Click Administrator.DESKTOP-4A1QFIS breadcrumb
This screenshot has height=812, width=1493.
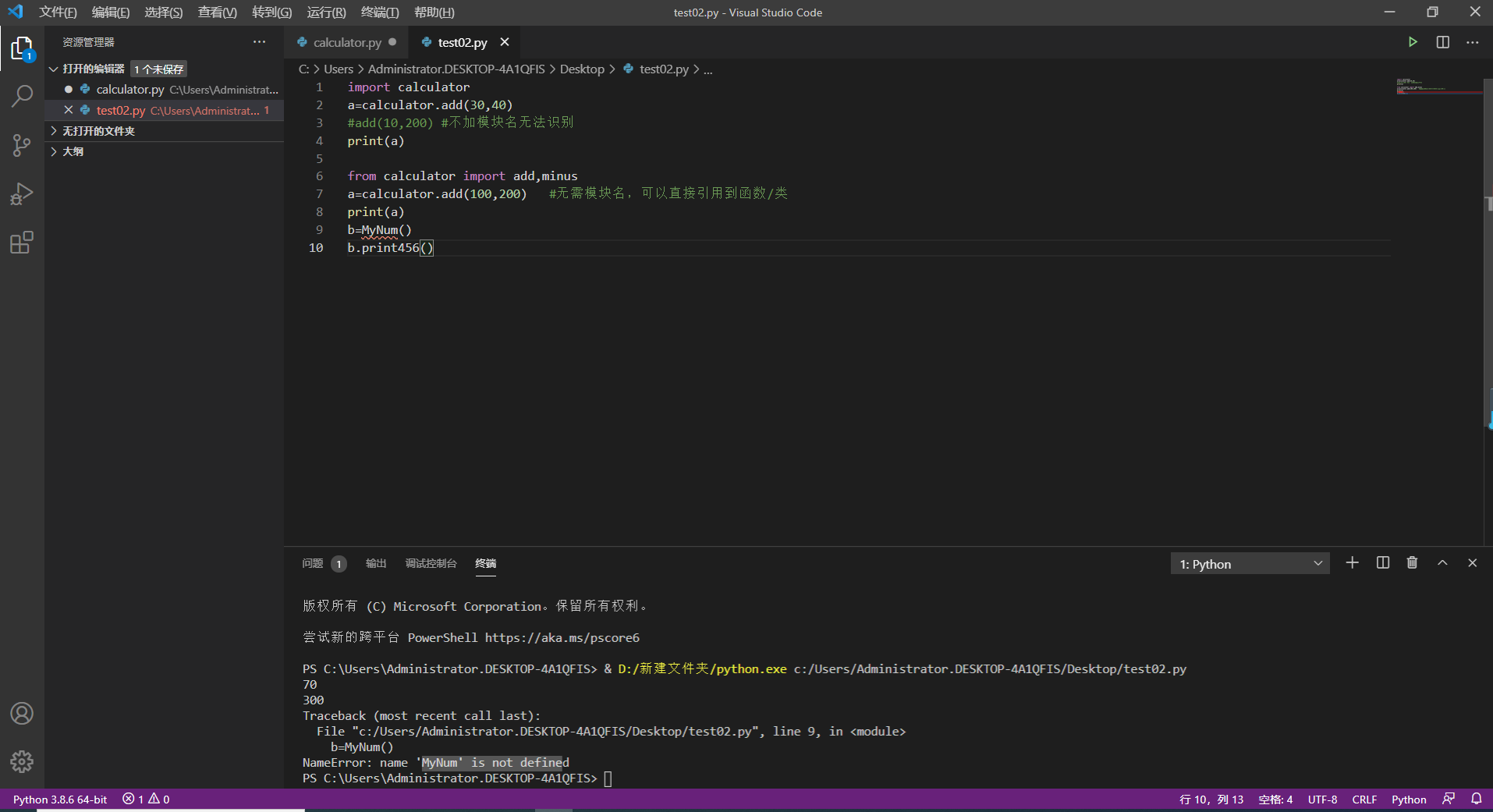tap(456, 69)
